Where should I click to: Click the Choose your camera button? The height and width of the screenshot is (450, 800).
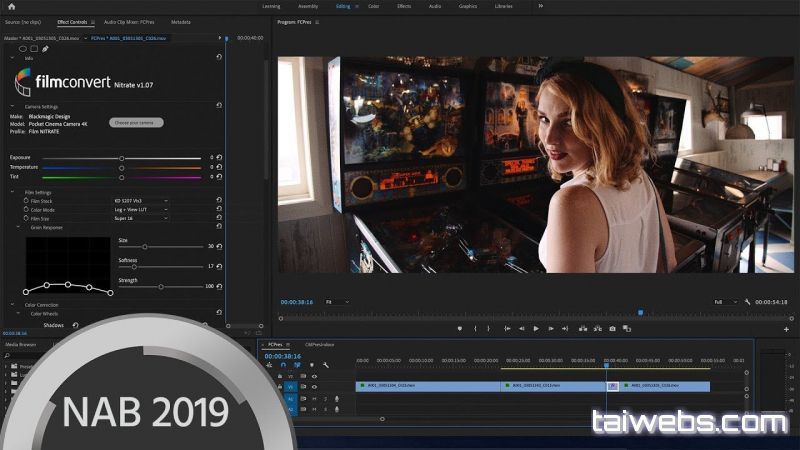click(136, 122)
